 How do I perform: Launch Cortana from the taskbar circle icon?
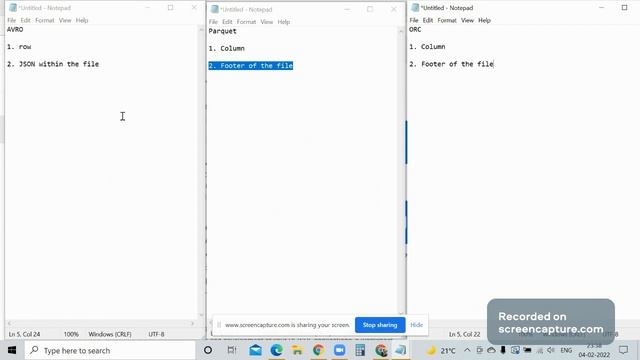pyautogui.click(x=208, y=350)
